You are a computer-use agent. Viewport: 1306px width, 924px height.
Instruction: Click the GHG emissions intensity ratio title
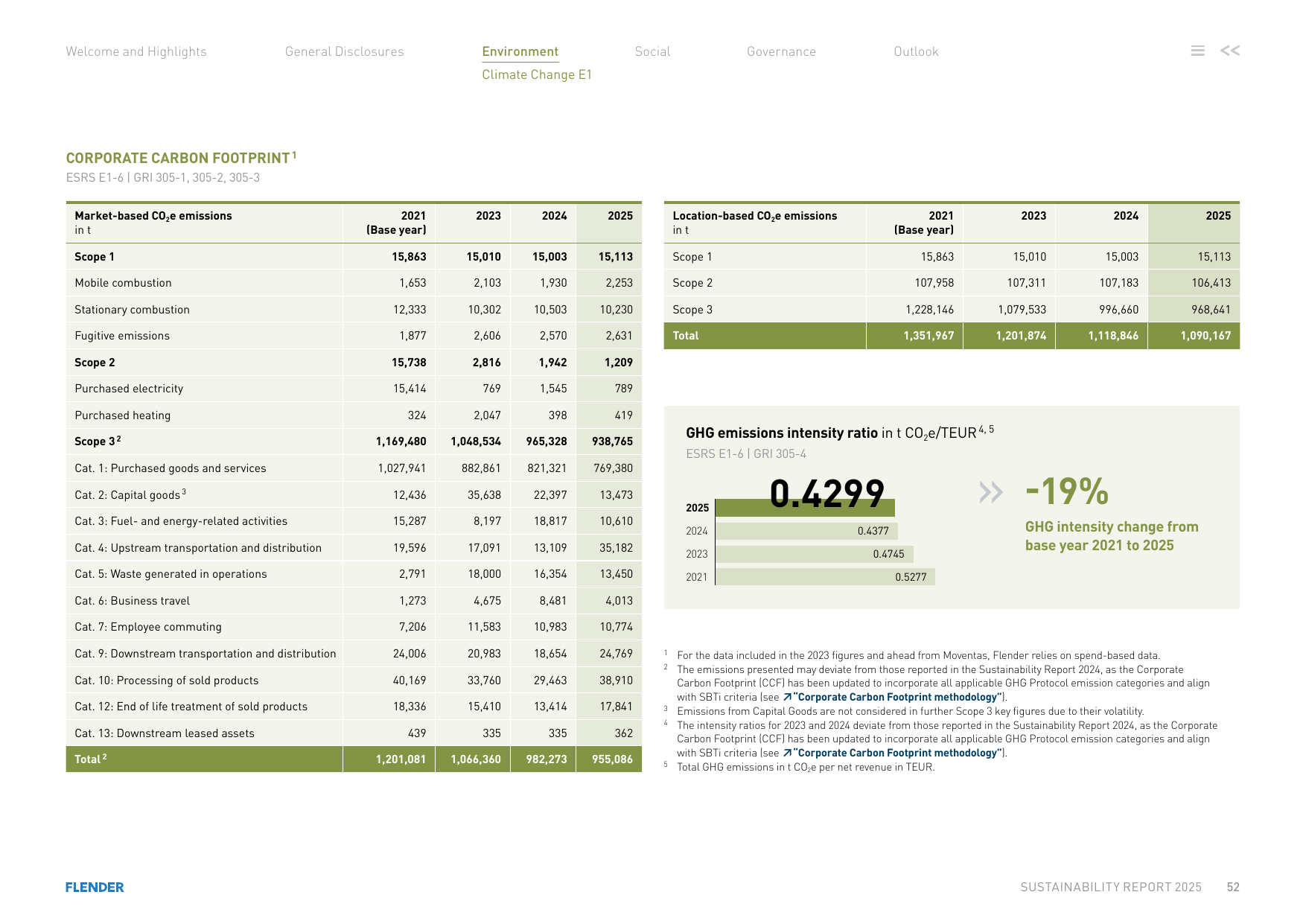(840, 433)
